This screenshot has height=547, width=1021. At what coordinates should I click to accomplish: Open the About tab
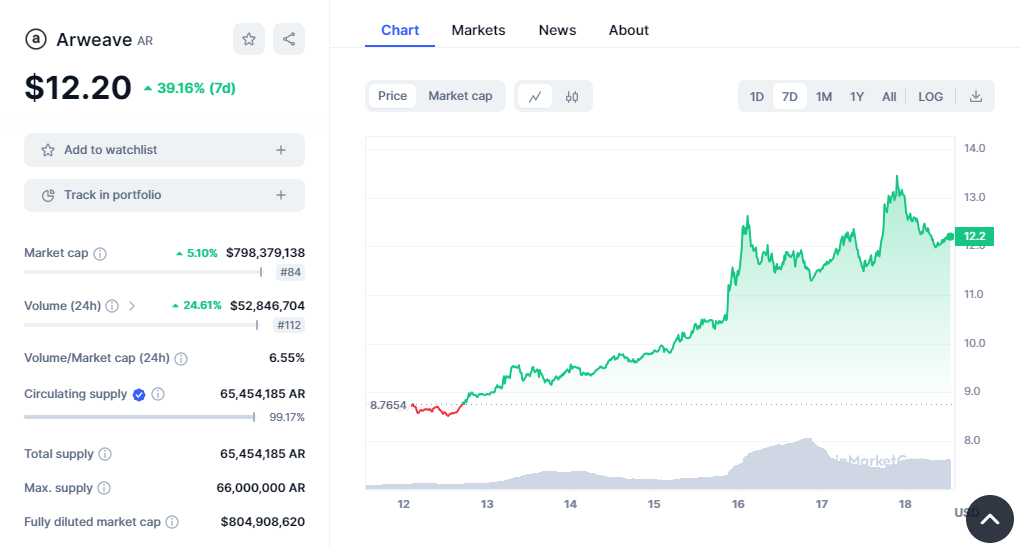[x=628, y=31]
